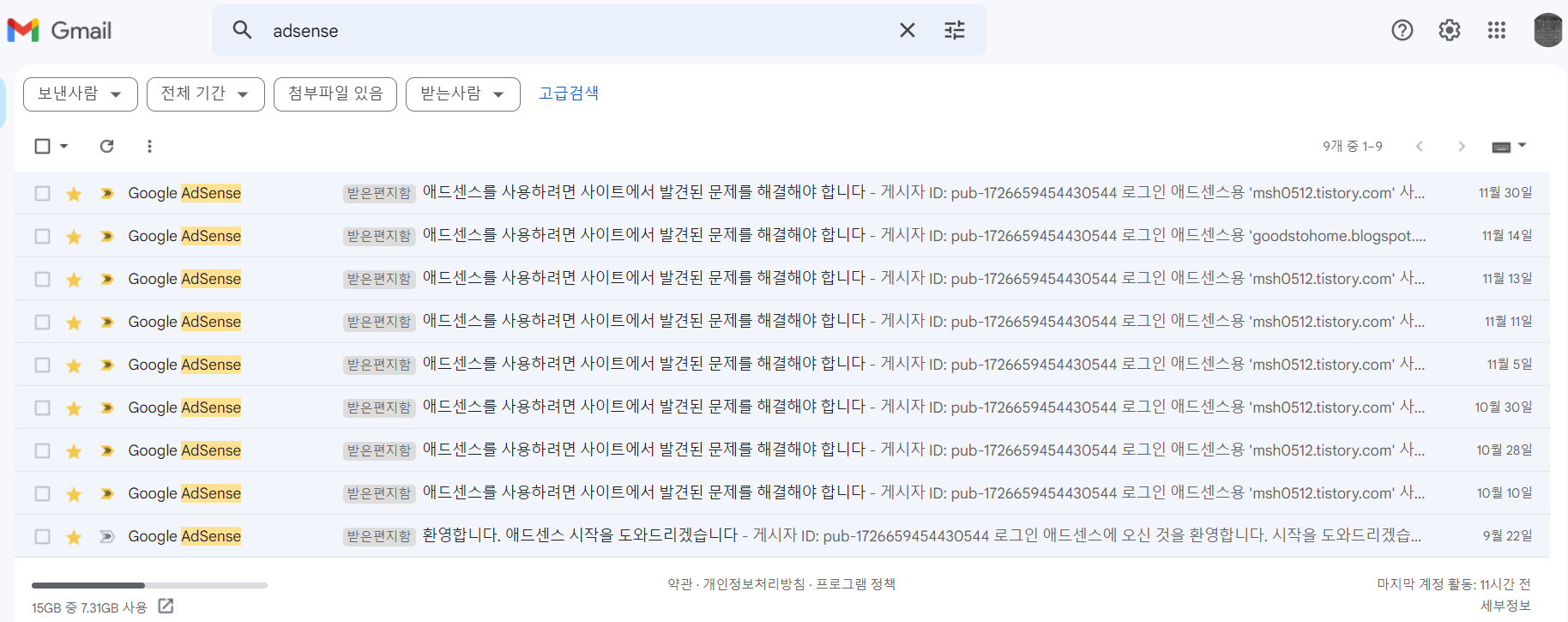The height and width of the screenshot is (622, 1568).
Task: Select the checkbox for the 11월 11일 email
Action: [42, 322]
